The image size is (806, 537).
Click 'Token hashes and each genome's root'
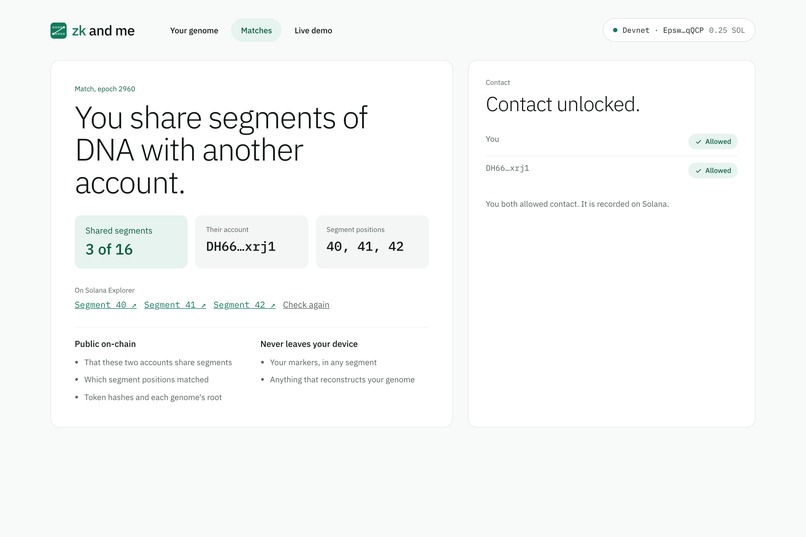(x=153, y=397)
